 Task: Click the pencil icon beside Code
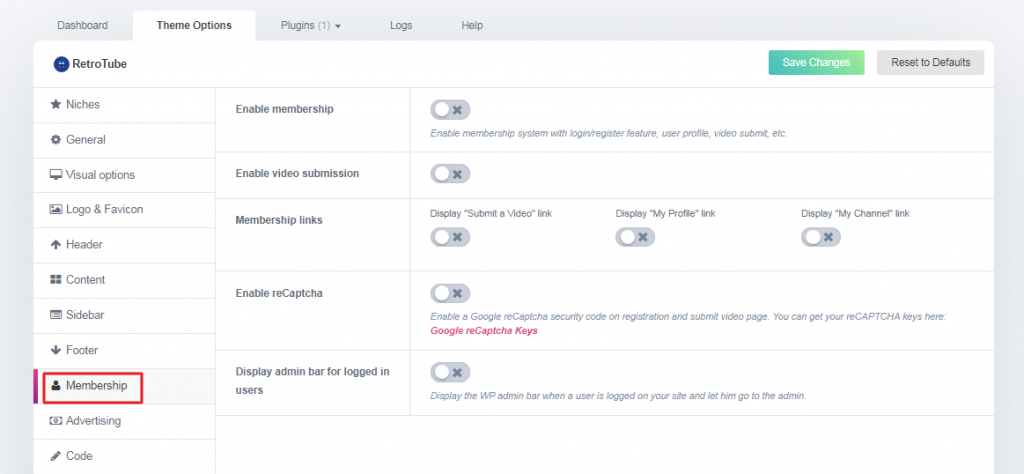pyautogui.click(x=56, y=456)
